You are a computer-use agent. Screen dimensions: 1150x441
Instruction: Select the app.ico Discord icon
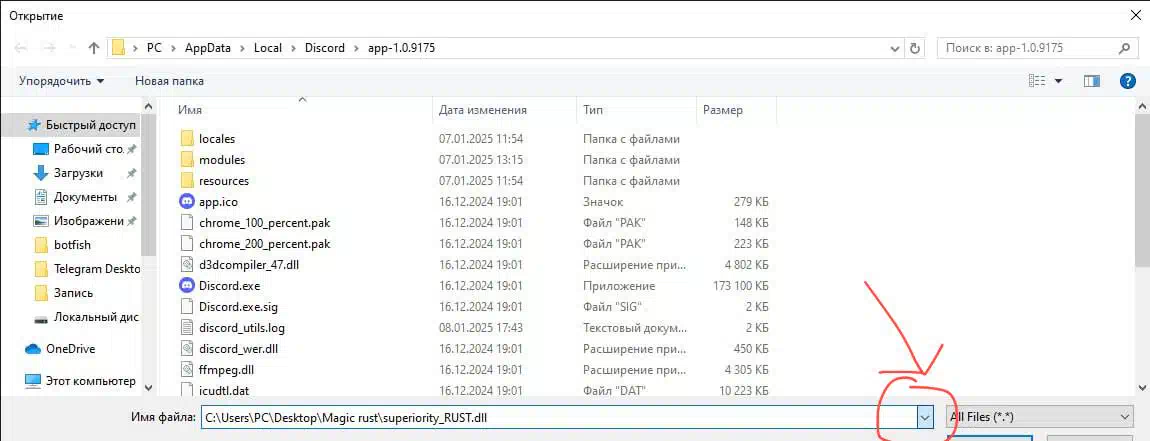pos(186,202)
